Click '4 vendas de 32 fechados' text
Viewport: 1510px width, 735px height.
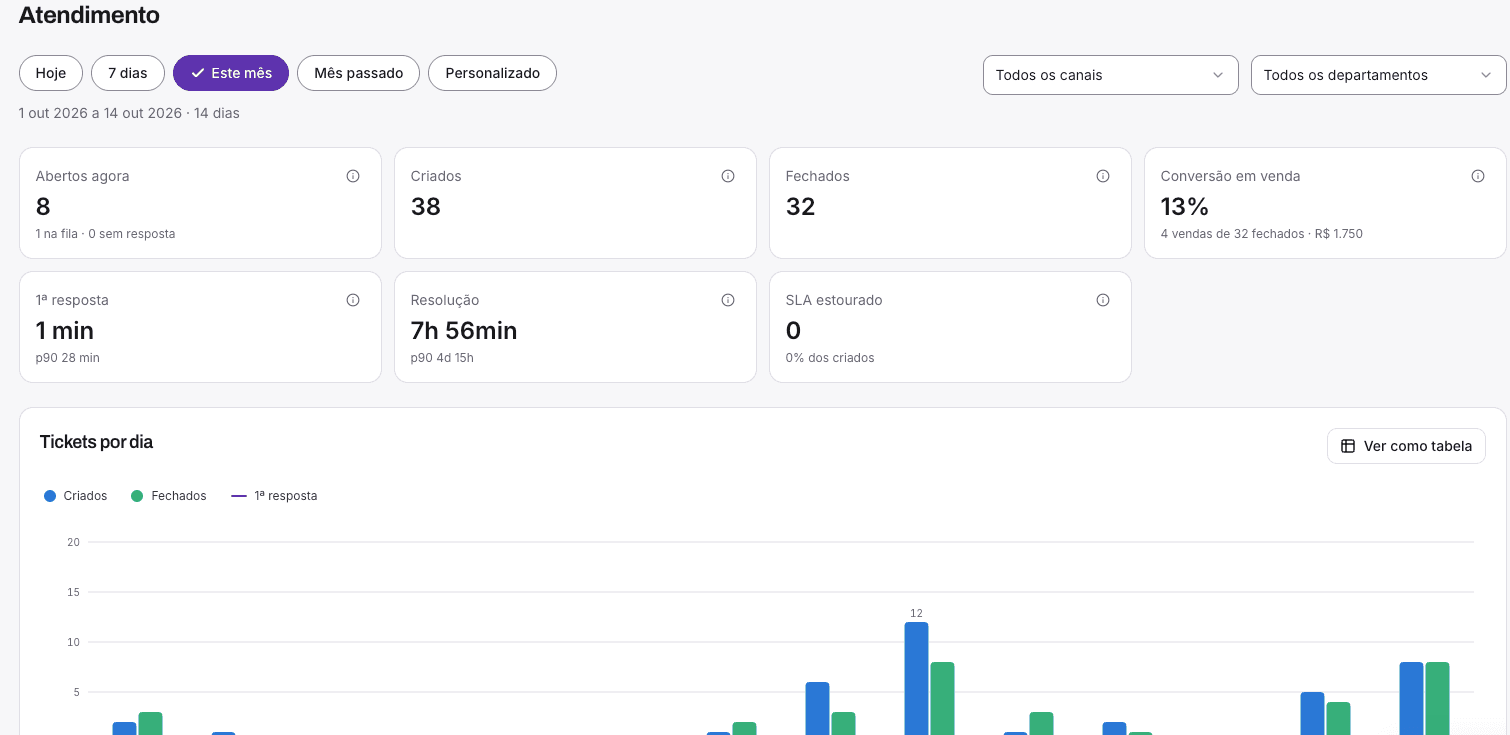(1233, 234)
